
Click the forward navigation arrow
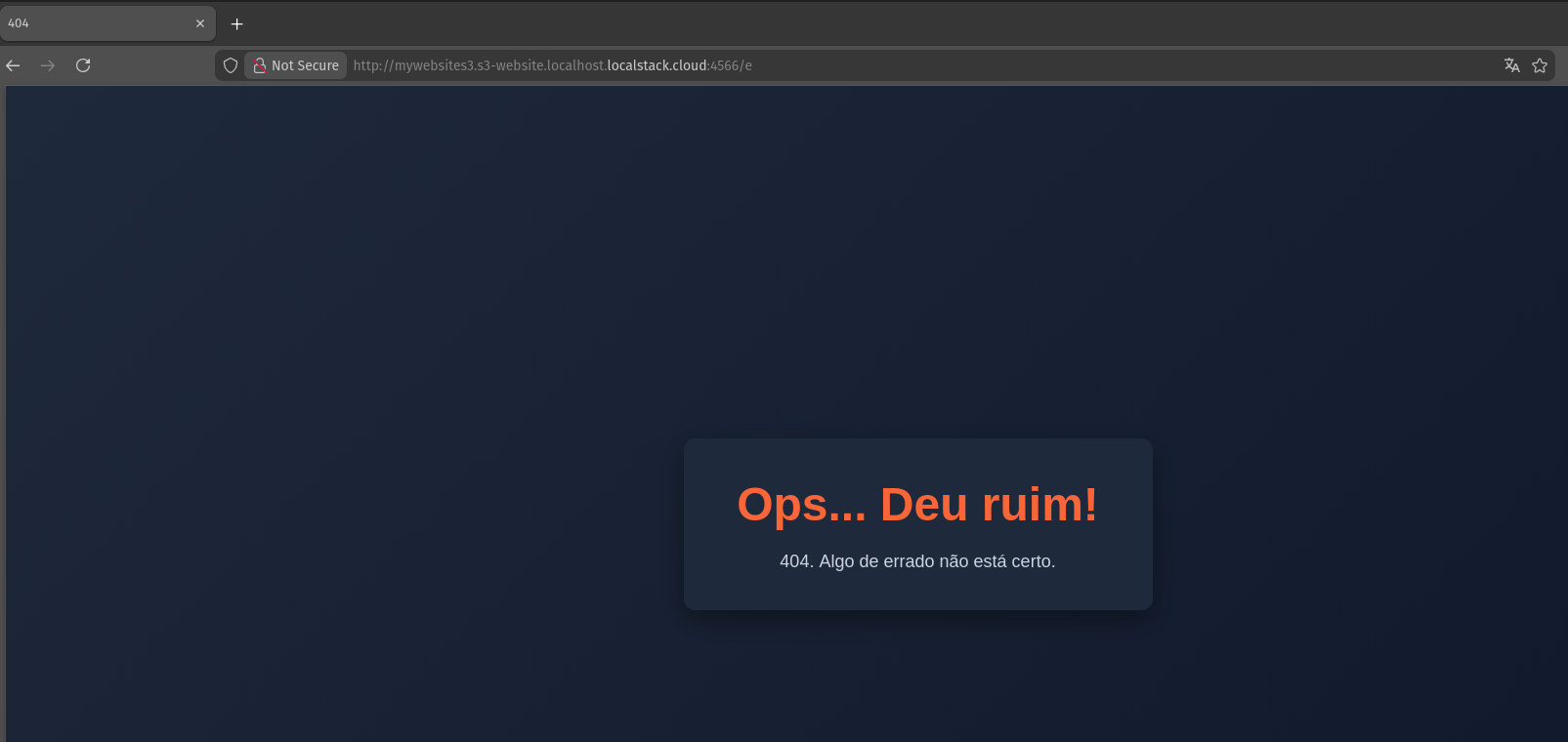[48, 65]
